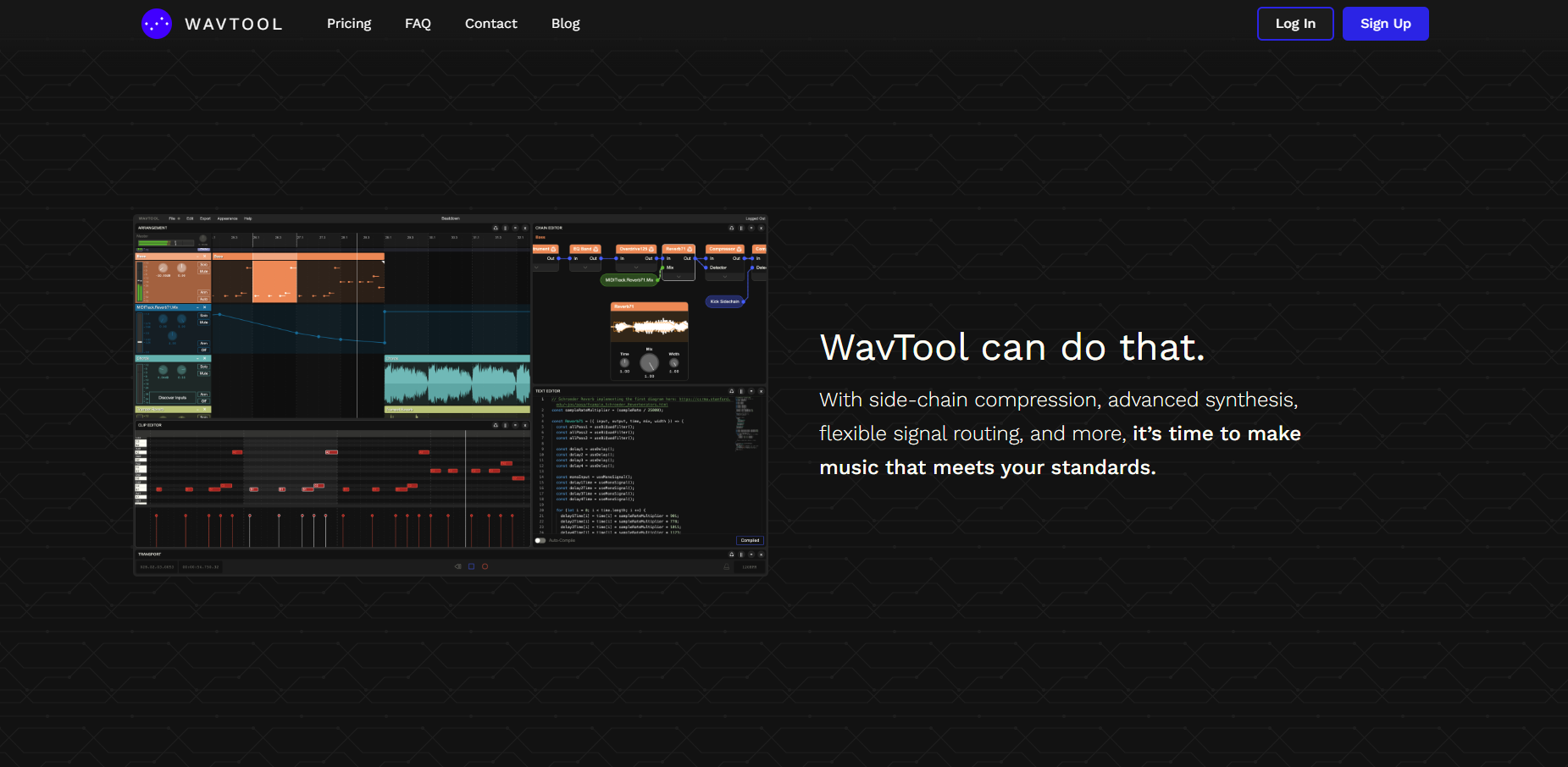Viewport: 1568px width, 767px height.
Task: Open the EQ Band node dropdown
Action: pos(585,268)
